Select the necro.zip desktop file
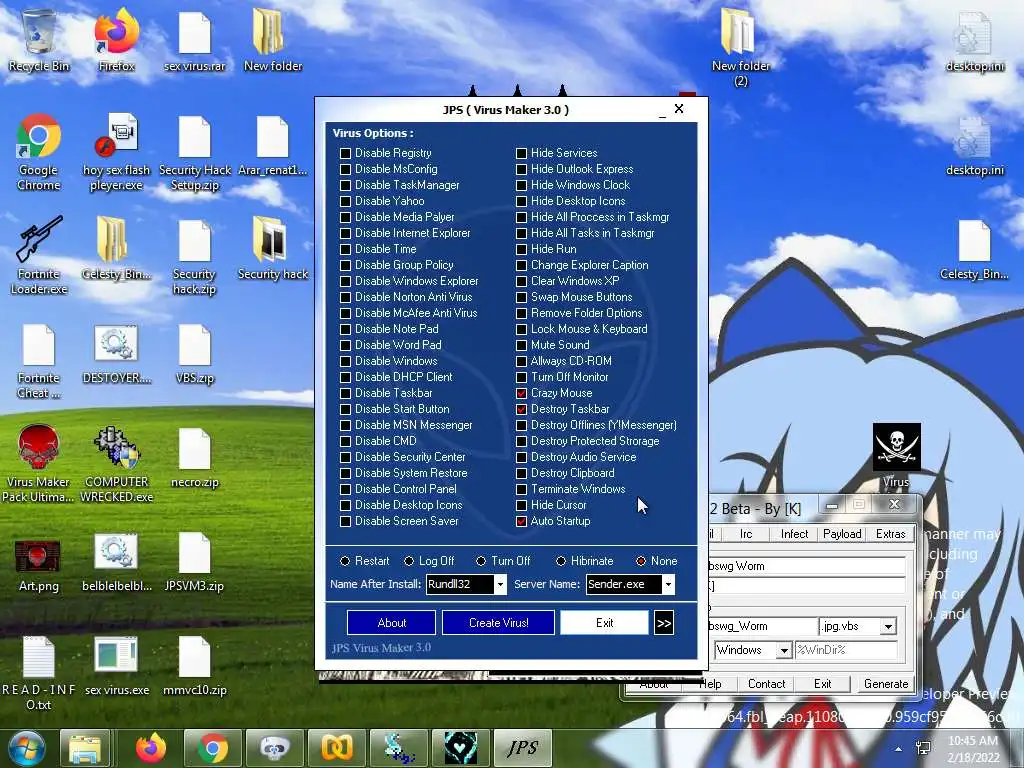This screenshot has width=1024, height=768. click(x=195, y=457)
